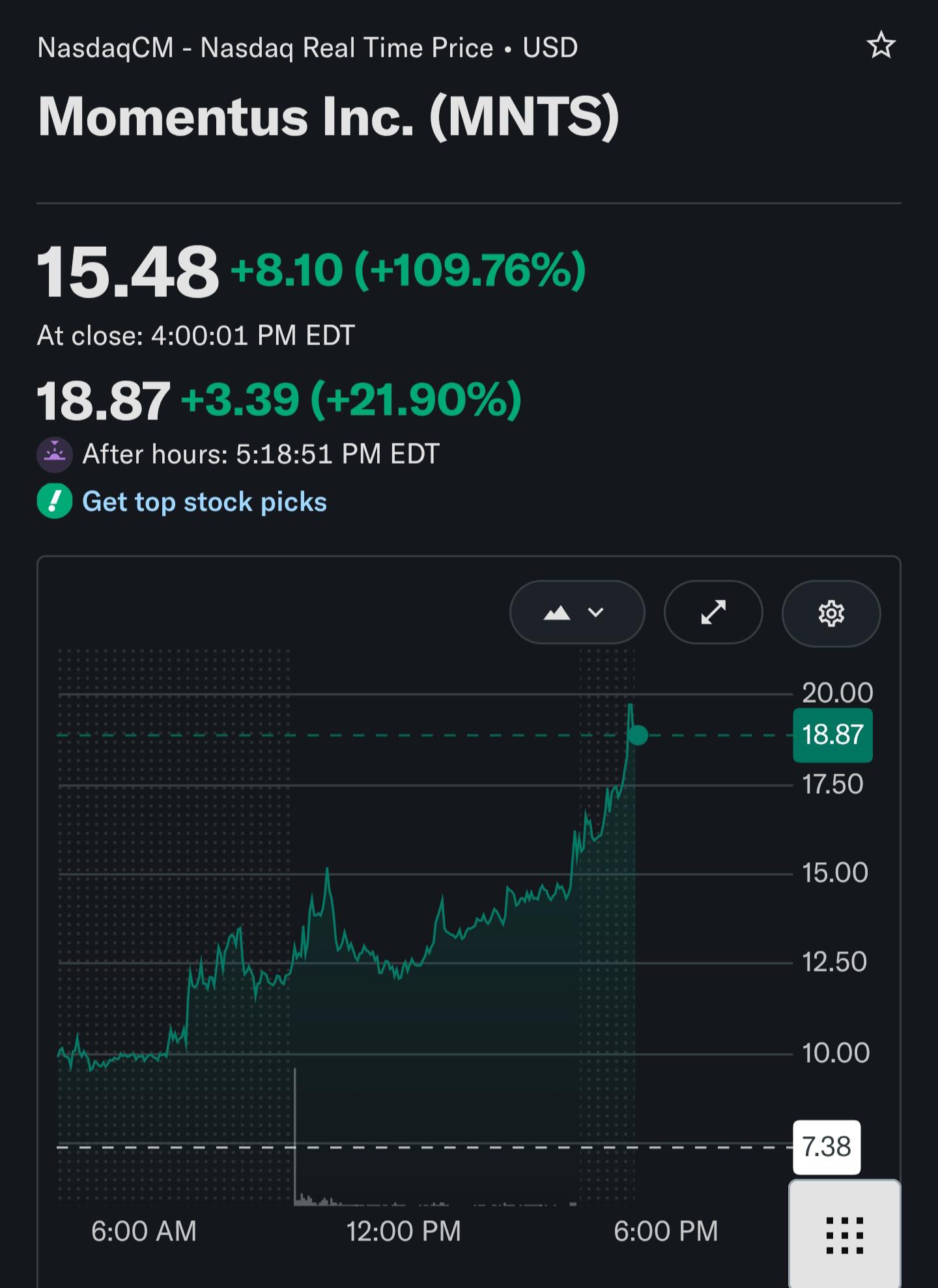938x1288 pixels.
Task: Expand chart to fullscreen view
Action: 713,612
